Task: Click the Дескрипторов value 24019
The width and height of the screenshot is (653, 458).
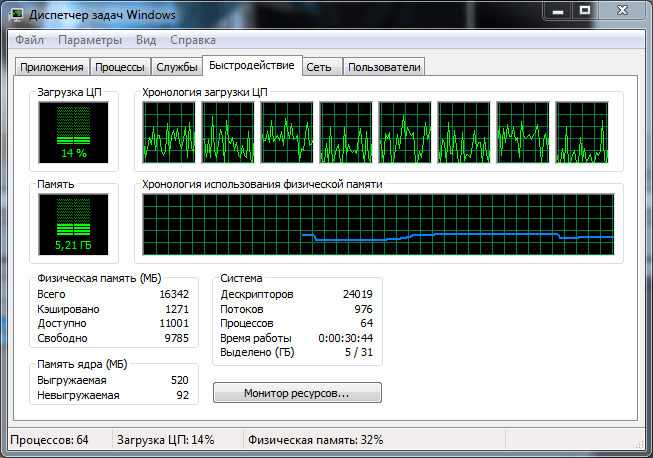Action: tap(358, 294)
